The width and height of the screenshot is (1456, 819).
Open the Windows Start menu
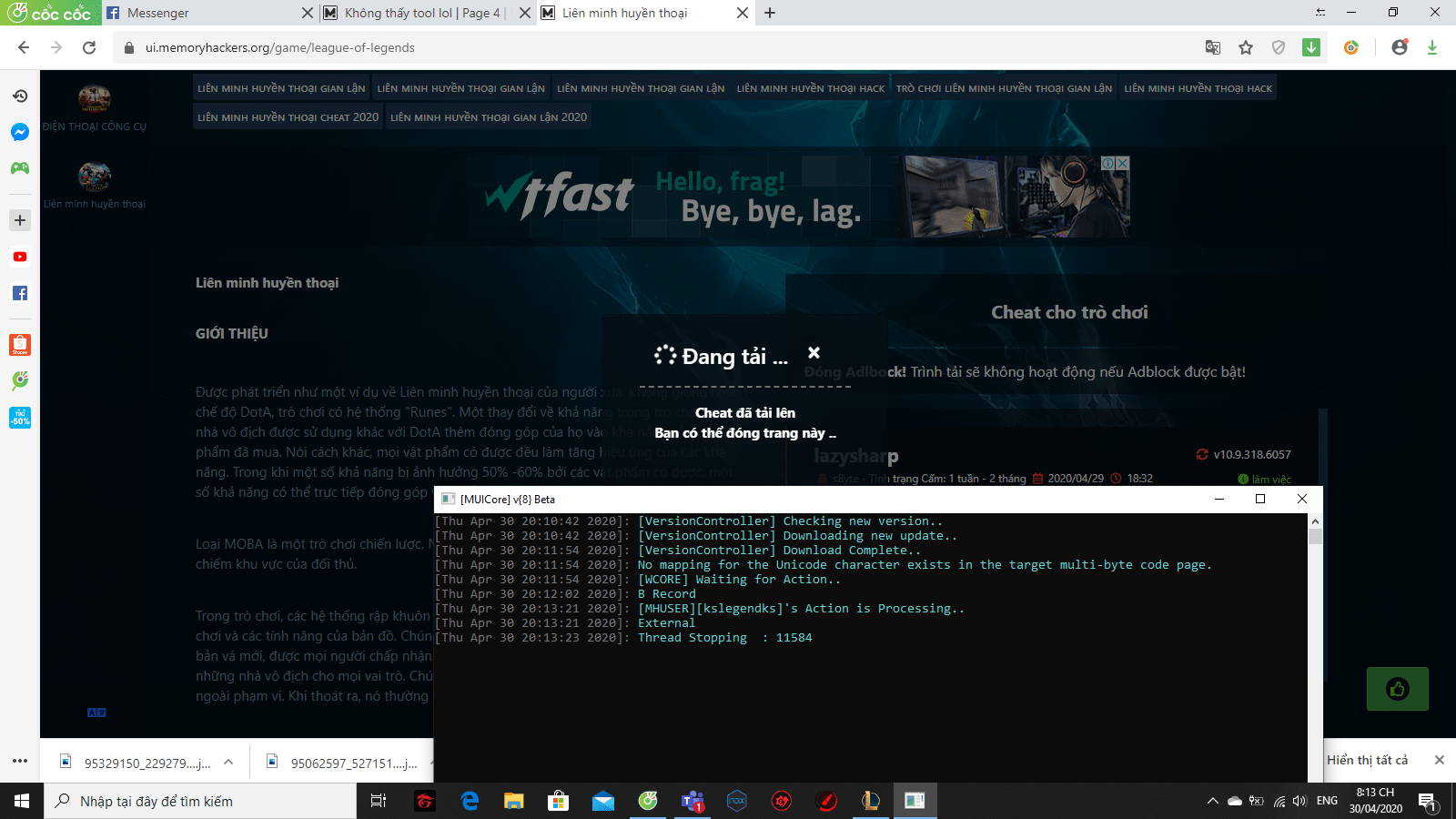pyautogui.click(x=22, y=801)
